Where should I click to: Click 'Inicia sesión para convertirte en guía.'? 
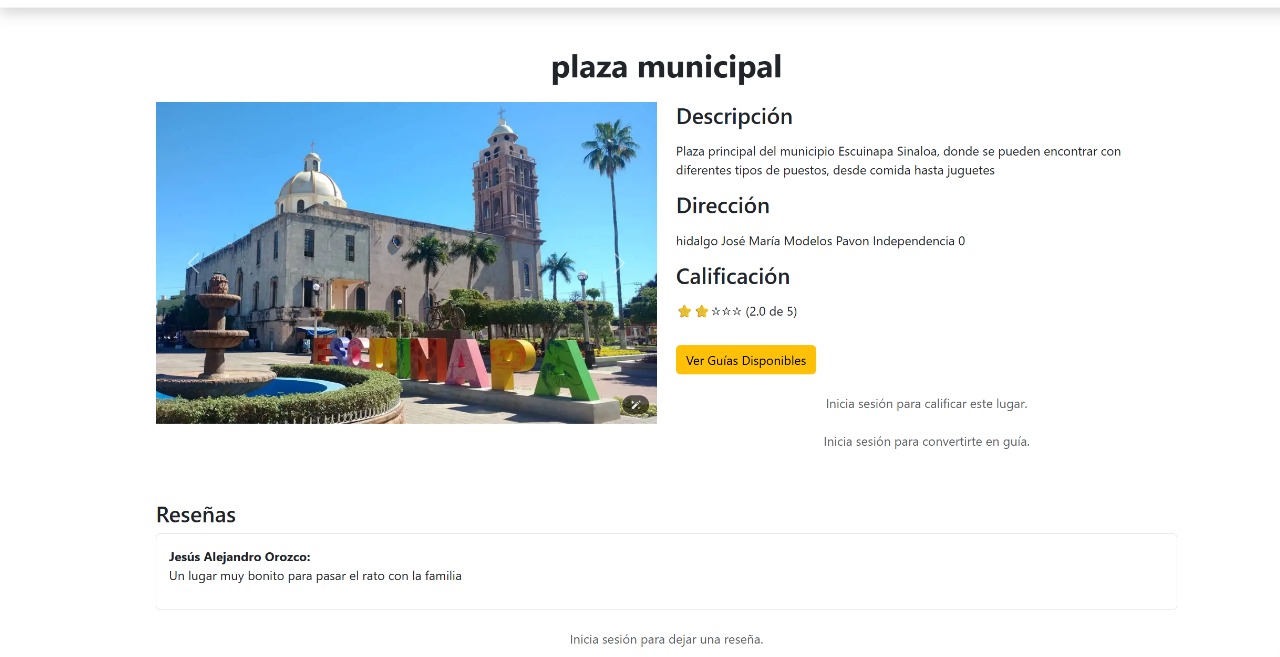click(927, 442)
